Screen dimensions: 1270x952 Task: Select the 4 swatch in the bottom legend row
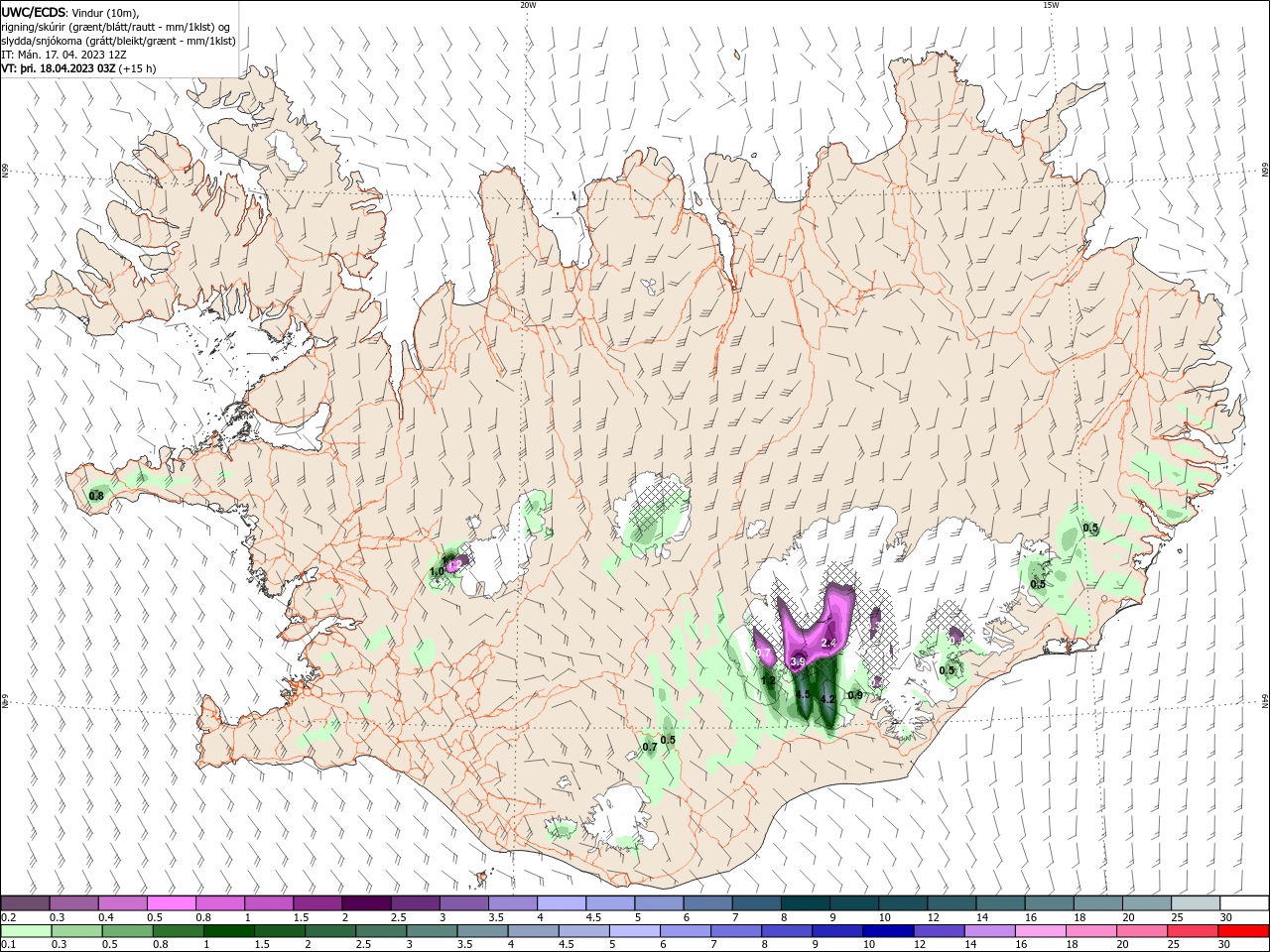[534, 931]
